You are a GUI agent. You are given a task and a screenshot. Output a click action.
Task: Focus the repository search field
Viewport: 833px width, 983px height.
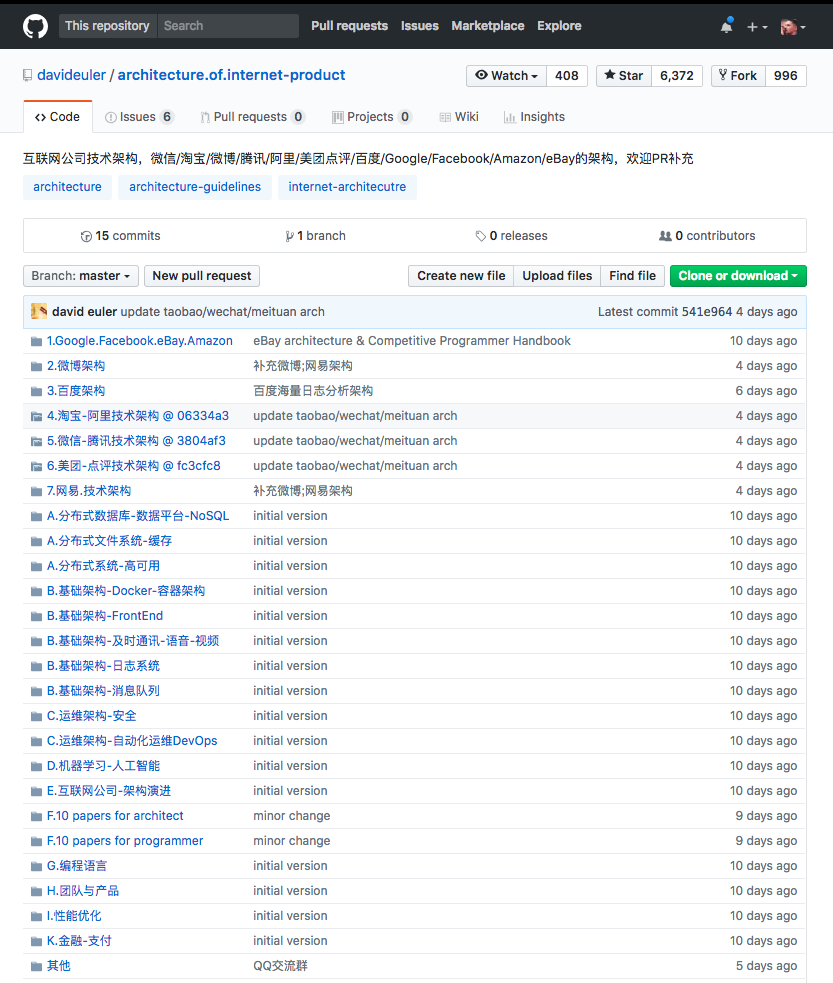coord(228,26)
